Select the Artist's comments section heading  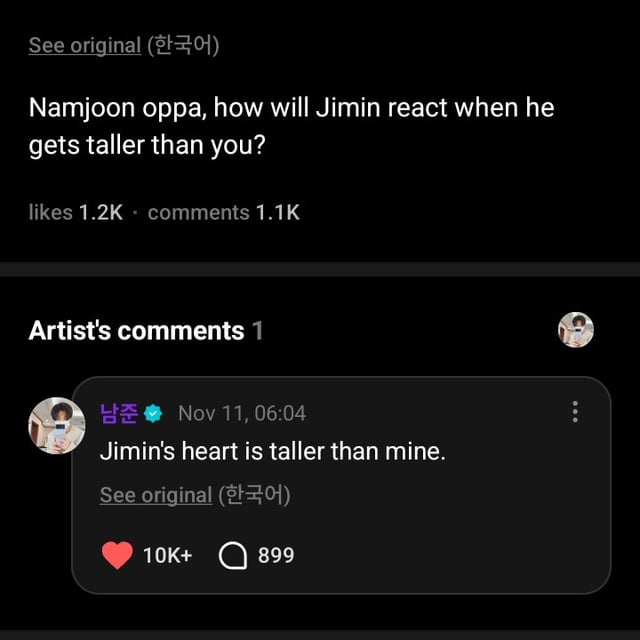tap(136, 331)
